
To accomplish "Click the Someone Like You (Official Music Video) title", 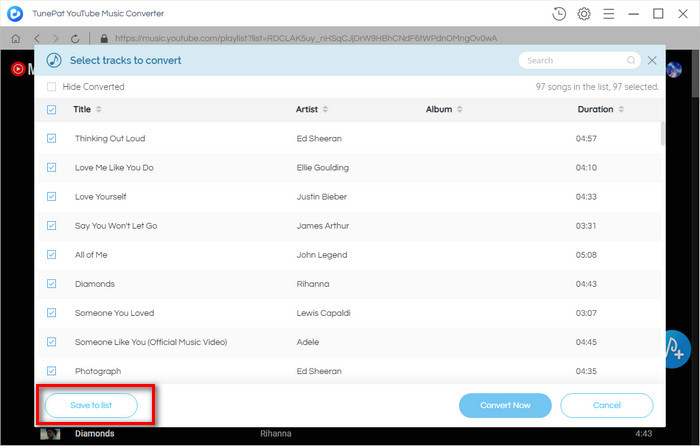I will point(151,342).
